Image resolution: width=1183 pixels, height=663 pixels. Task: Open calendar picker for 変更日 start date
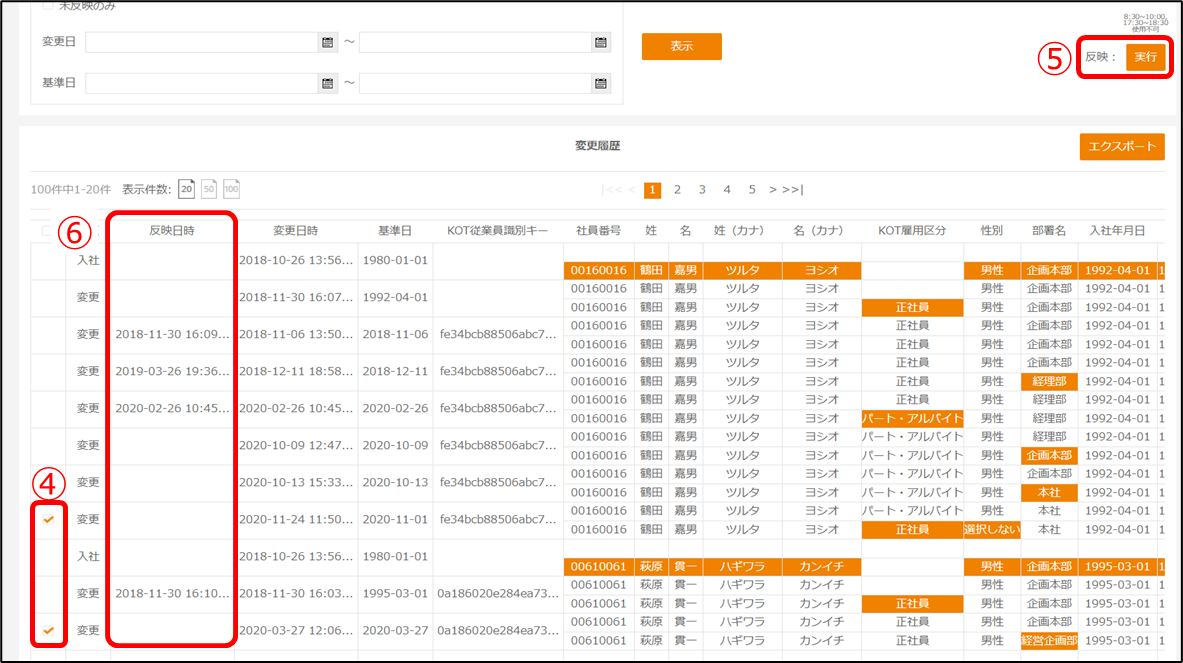click(x=327, y=42)
